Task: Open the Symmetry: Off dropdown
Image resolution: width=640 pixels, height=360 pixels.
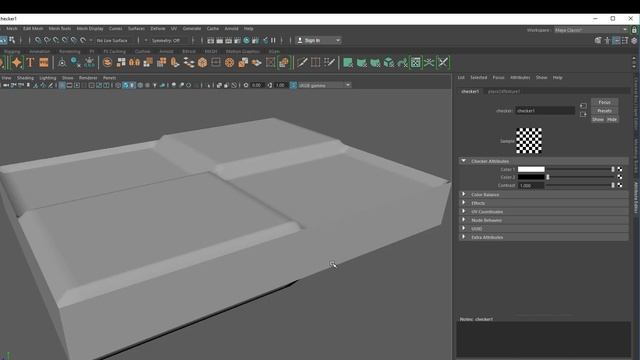Action: [x=167, y=40]
